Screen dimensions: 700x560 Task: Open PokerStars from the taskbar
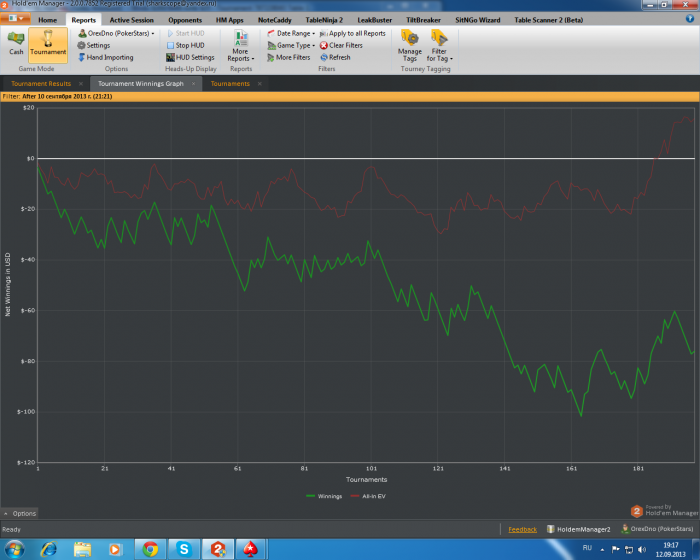coord(251,549)
